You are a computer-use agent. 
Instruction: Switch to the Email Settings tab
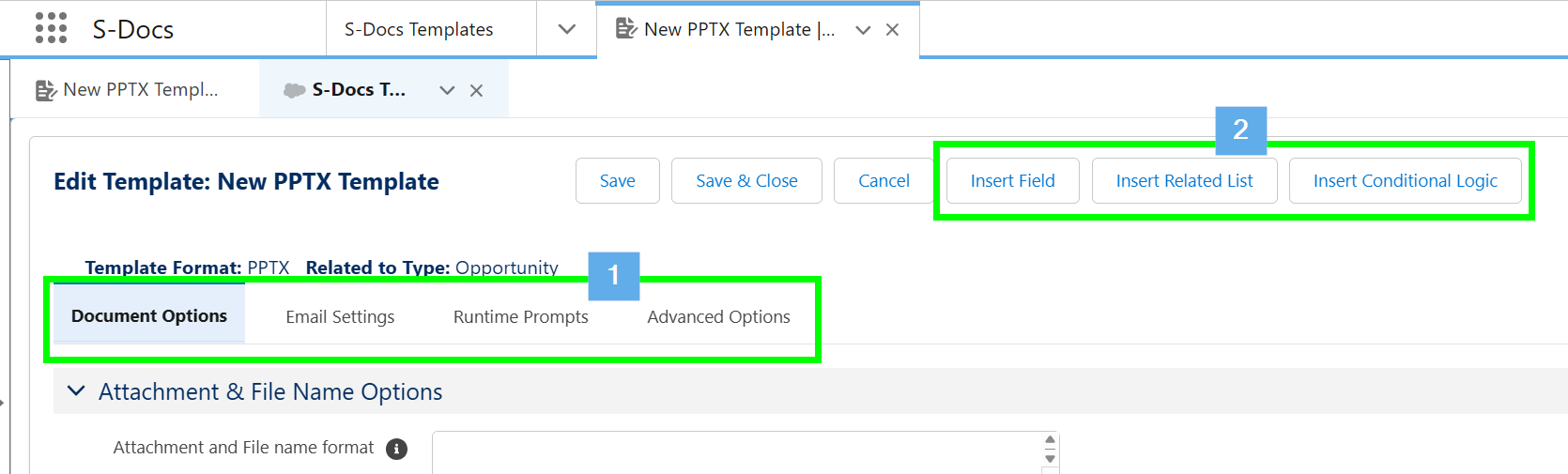pyautogui.click(x=340, y=317)
